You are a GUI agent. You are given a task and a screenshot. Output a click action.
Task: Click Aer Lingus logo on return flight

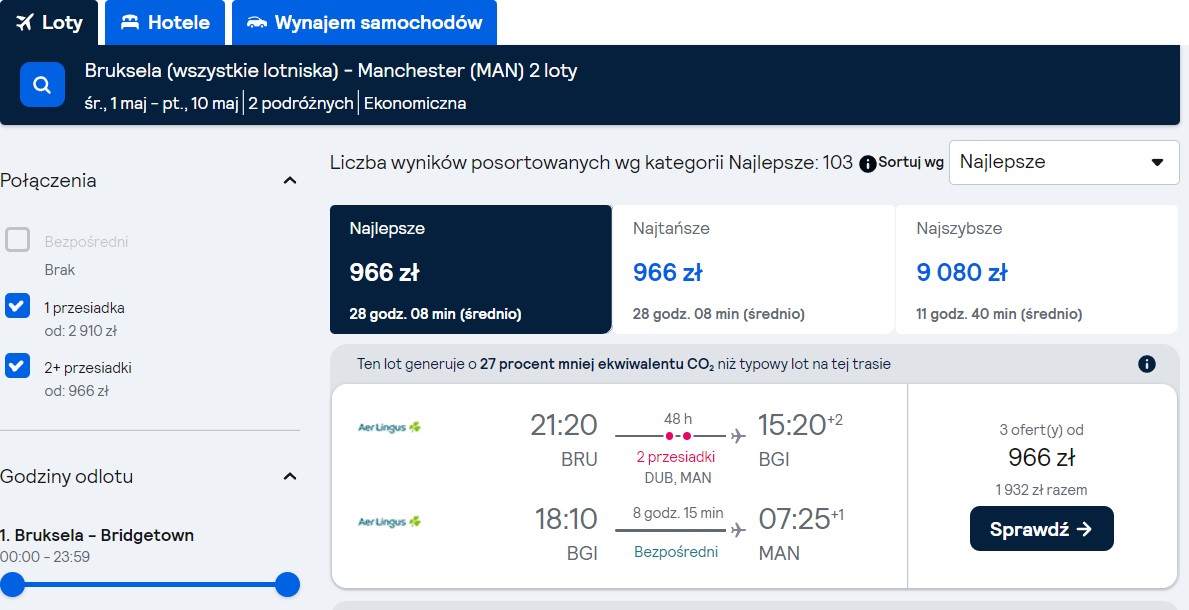(x=389, y=521)
